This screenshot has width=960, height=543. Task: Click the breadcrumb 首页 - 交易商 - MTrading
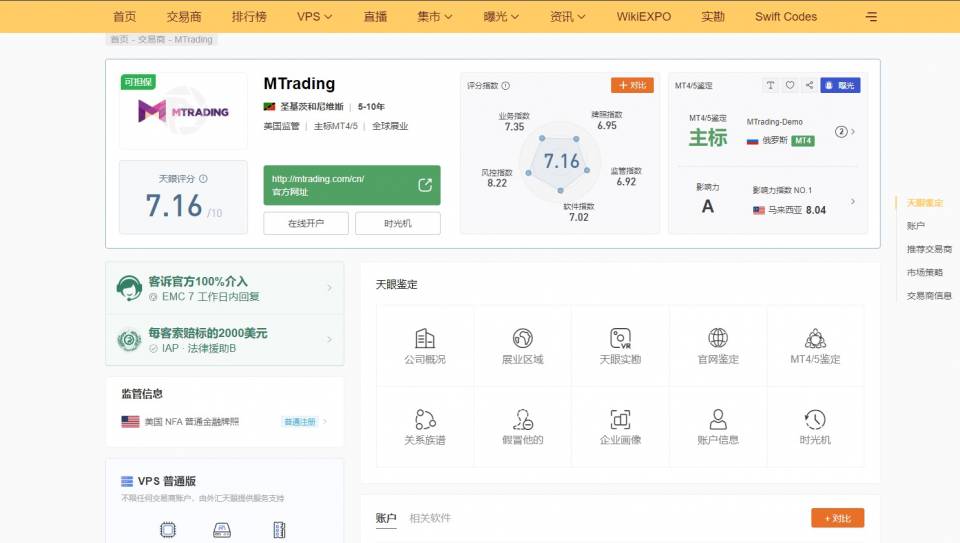(x=162, y=39)
